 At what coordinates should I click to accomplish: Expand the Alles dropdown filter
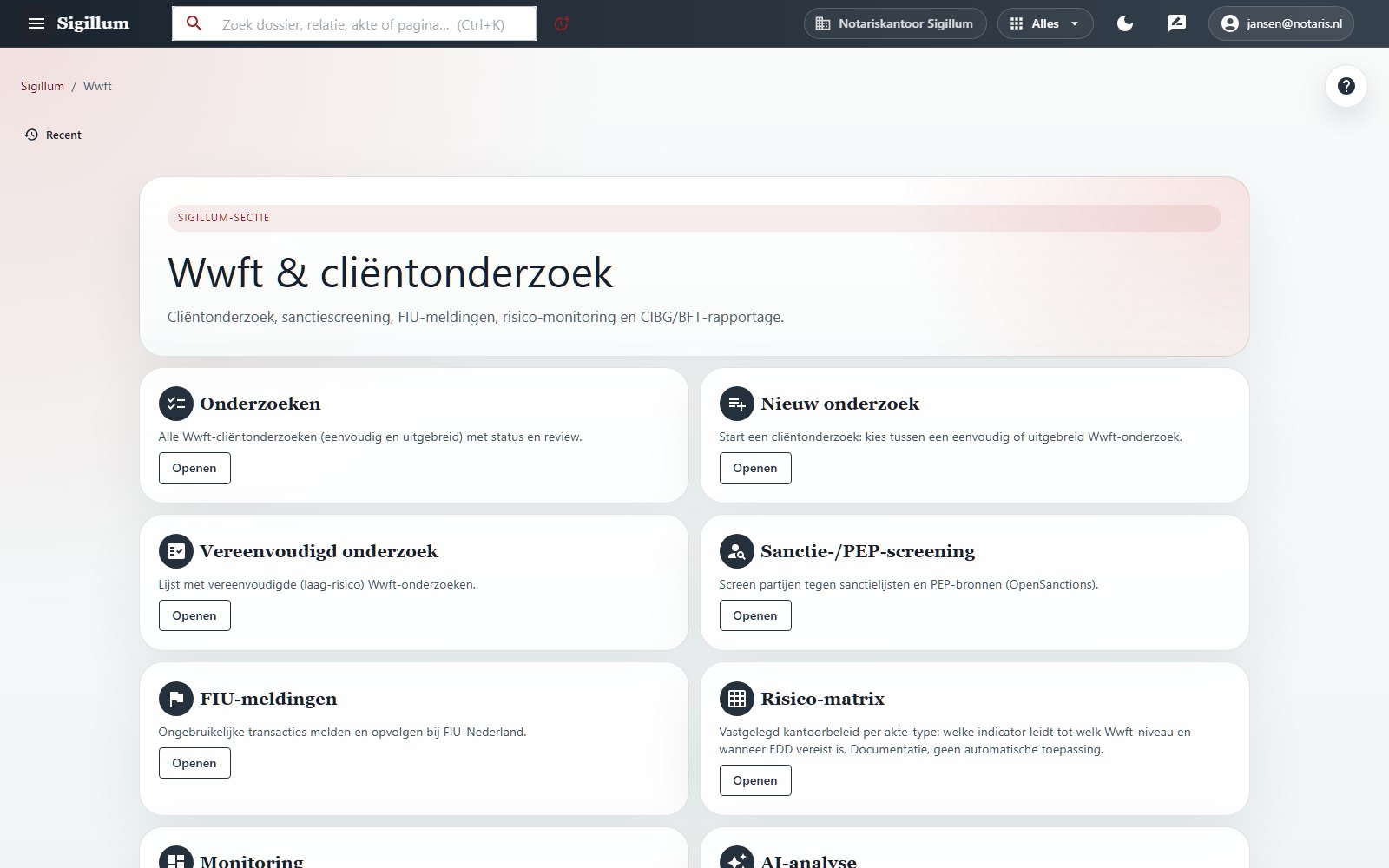(x=1045, y=23)
